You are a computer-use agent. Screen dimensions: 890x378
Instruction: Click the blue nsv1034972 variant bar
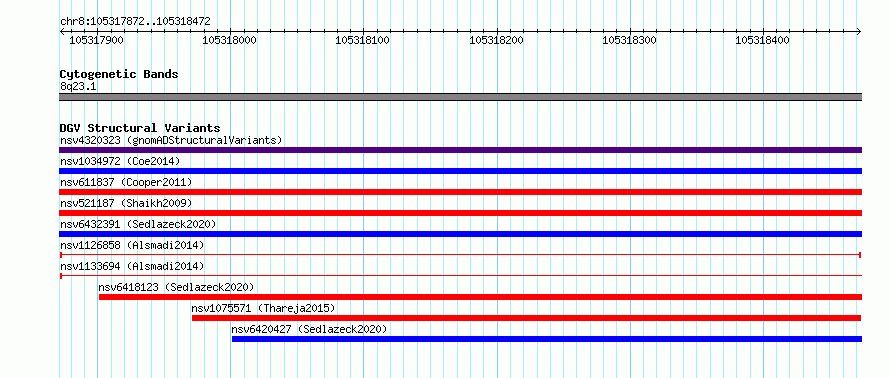tap(460, 171)
